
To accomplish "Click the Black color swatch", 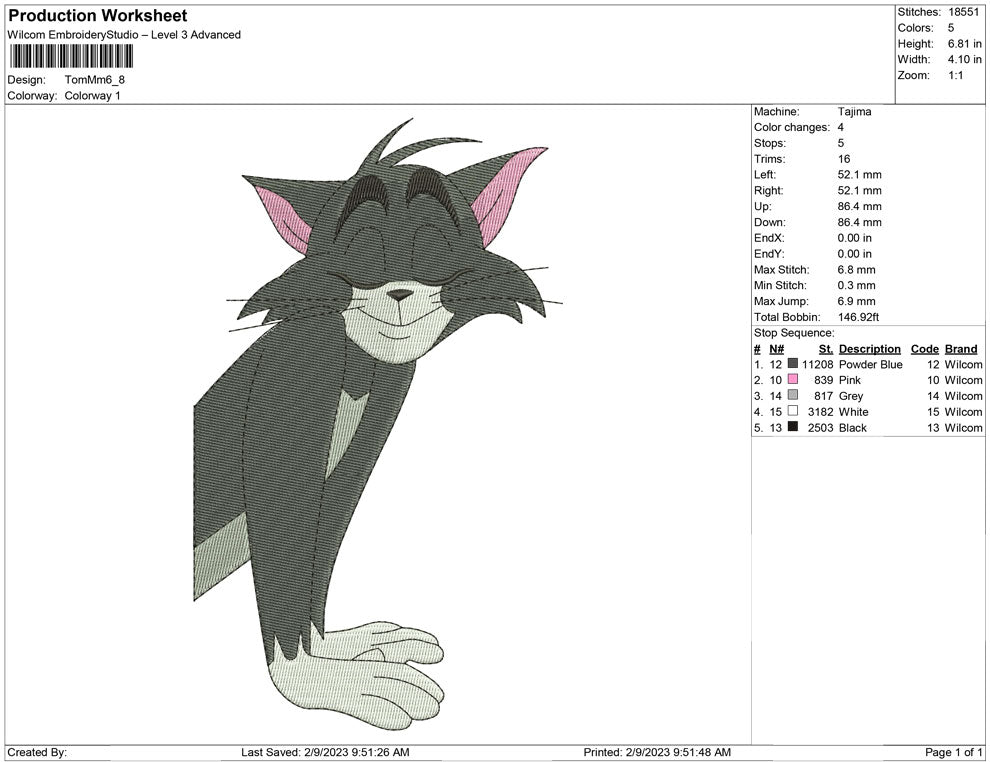I will coord(793,427).
